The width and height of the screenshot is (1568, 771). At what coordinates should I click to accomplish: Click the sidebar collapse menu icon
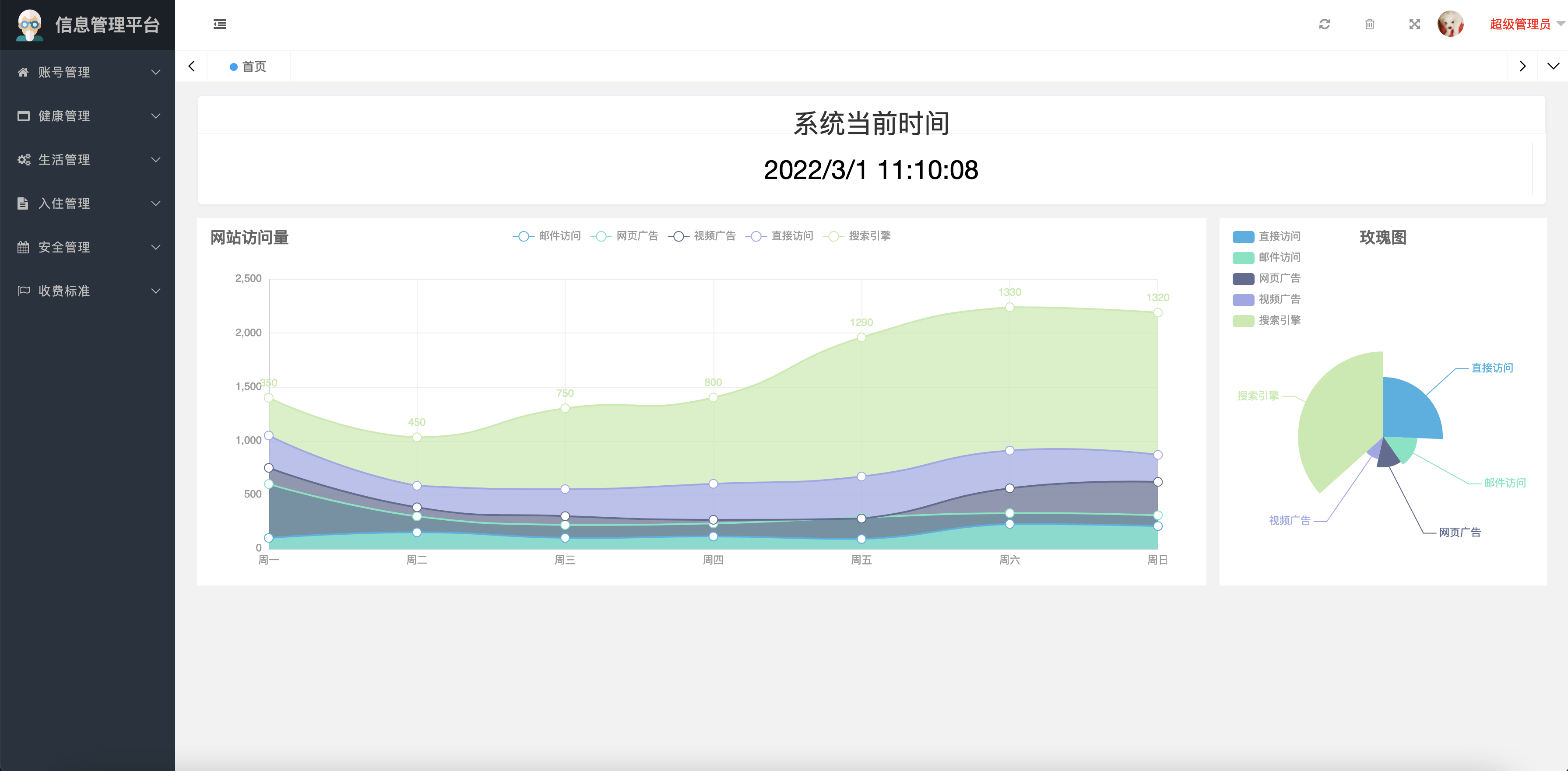tap(220, 25)
